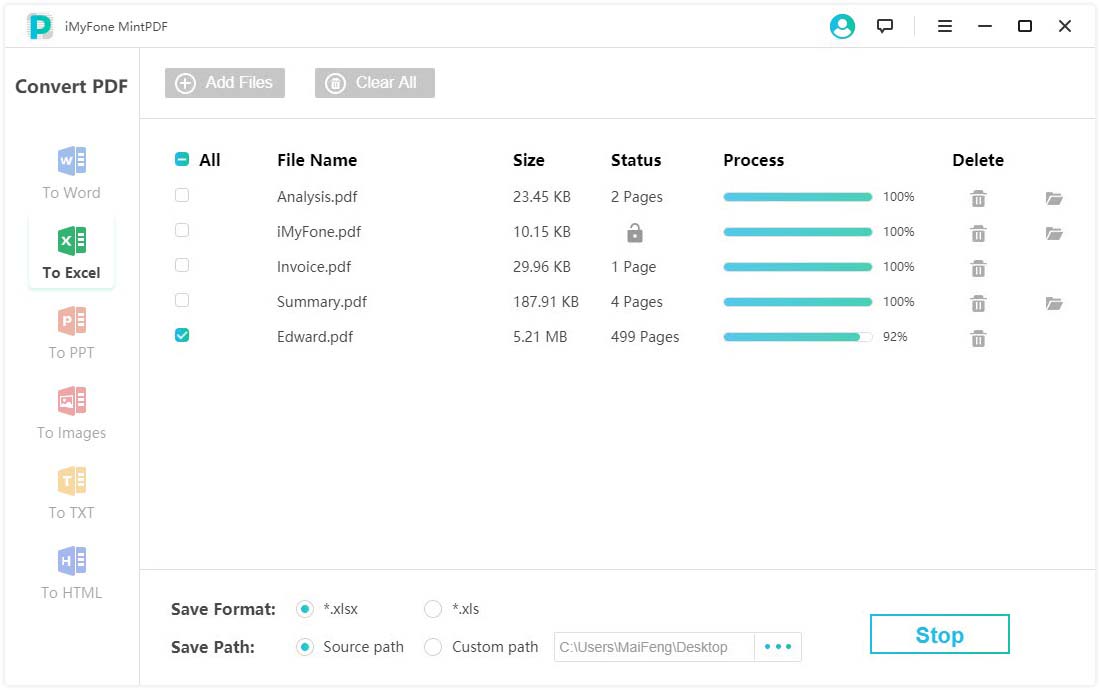Click the Edward.pdf progress bar
Screen dimensions: 1100x690
pyautogui.click(x=798, y=337)
